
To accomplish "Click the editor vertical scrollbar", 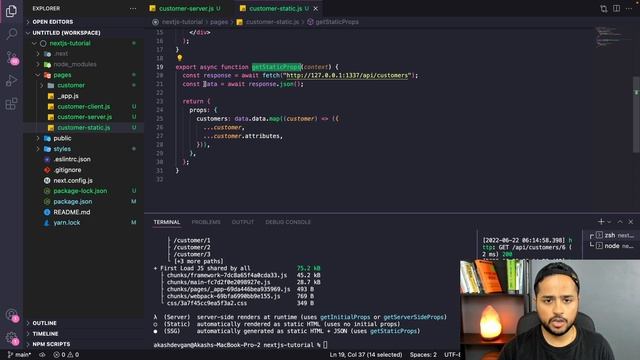I will [636, 114].
